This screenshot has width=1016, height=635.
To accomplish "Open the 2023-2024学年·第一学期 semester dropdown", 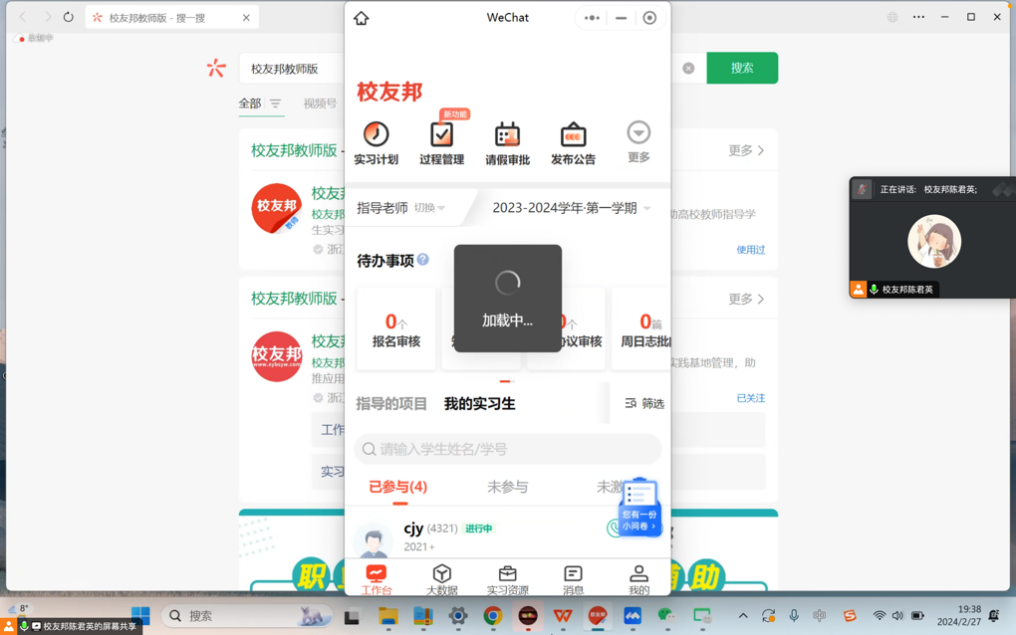I will [571, 208].
